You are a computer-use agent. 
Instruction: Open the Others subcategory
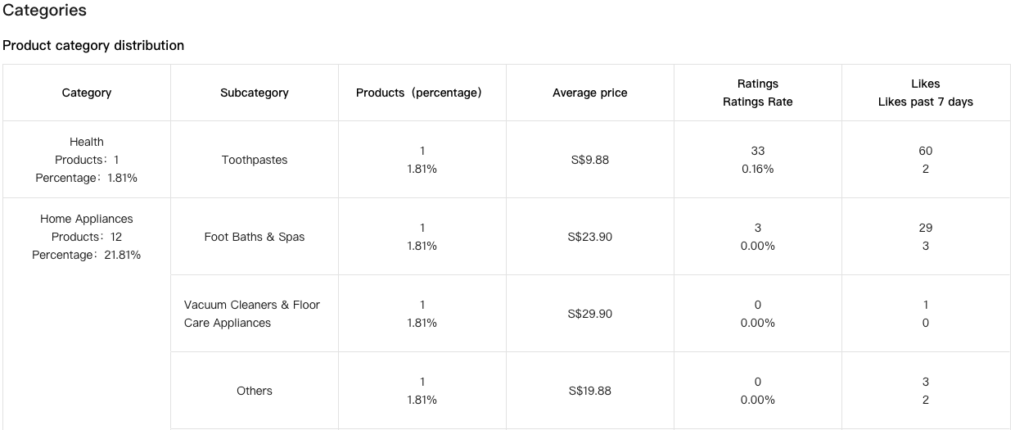(x=254, y=391)
